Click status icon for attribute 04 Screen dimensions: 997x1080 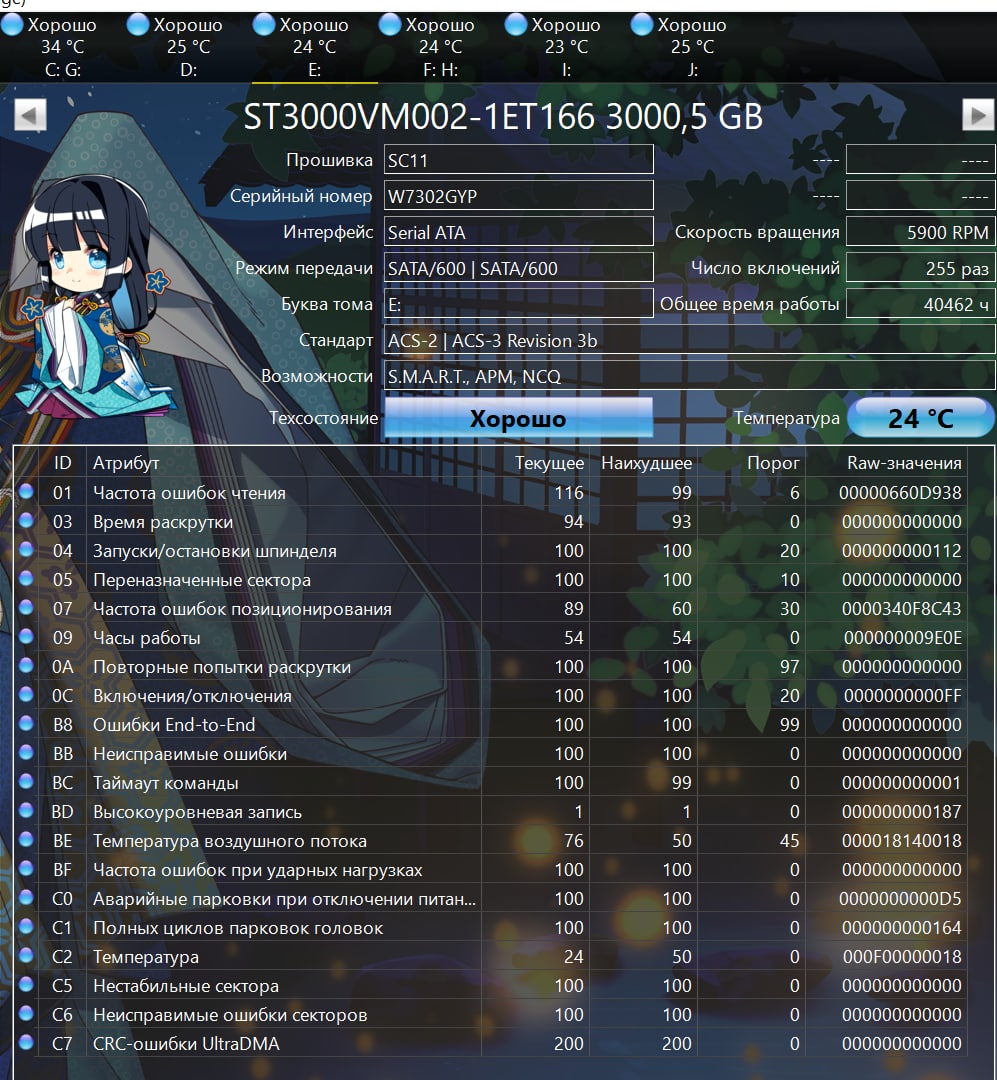click(26, 549)
